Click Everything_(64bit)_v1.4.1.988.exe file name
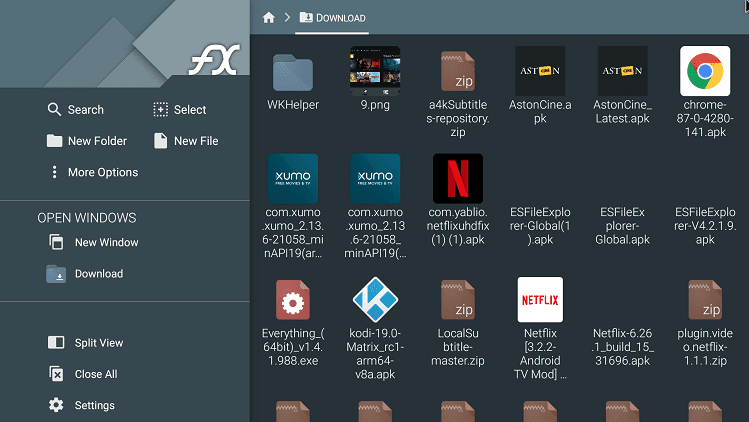The height and width of the screenshot is (422, 749). pos(293,347)
